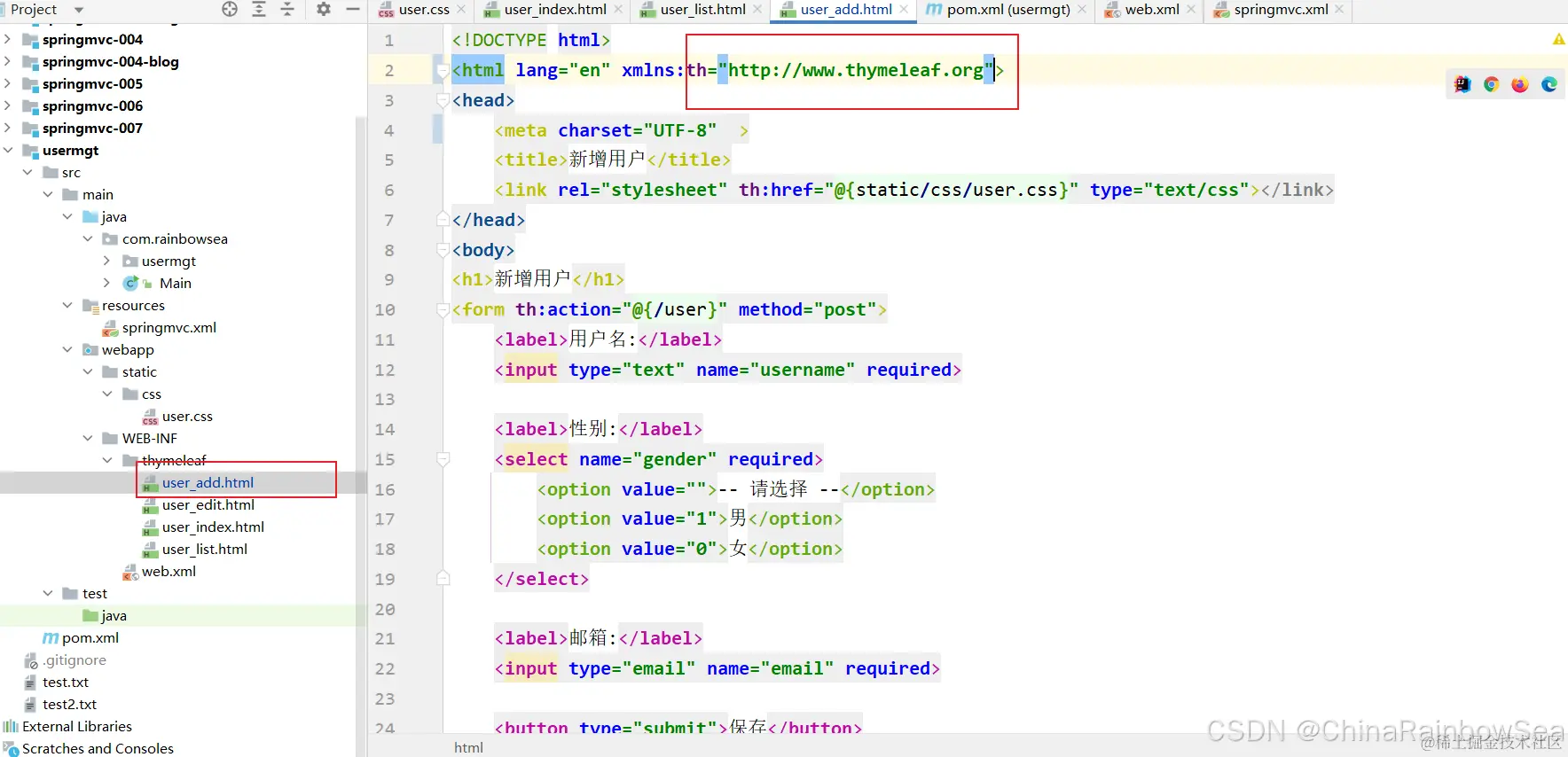Close the user_index.html tab
This screenshot has width=1568, height=757.
(618, 9)
